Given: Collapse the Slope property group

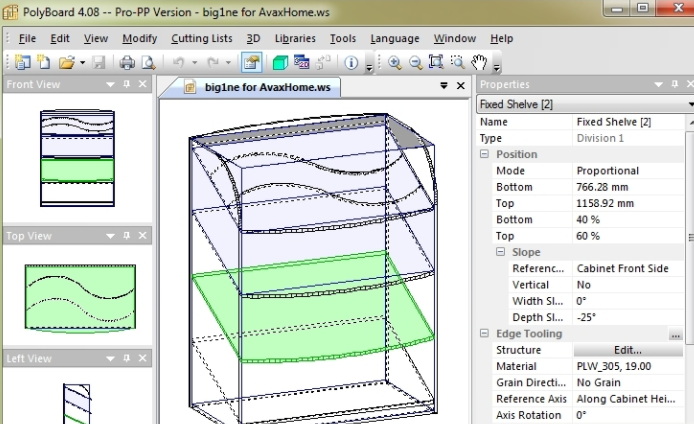Looking at the screenshot, I should pos(501,253).
